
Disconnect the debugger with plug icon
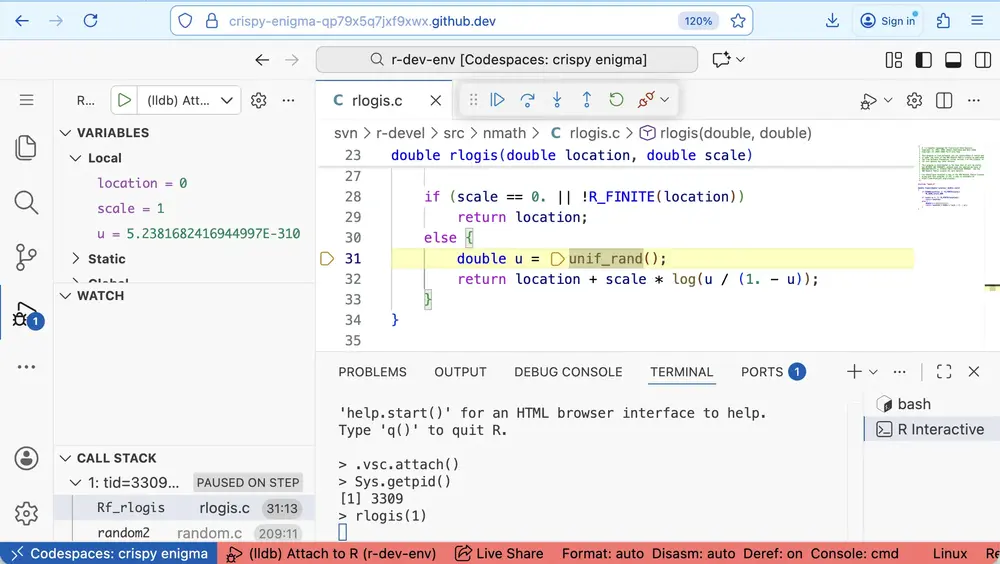click(x=647, y=100)
